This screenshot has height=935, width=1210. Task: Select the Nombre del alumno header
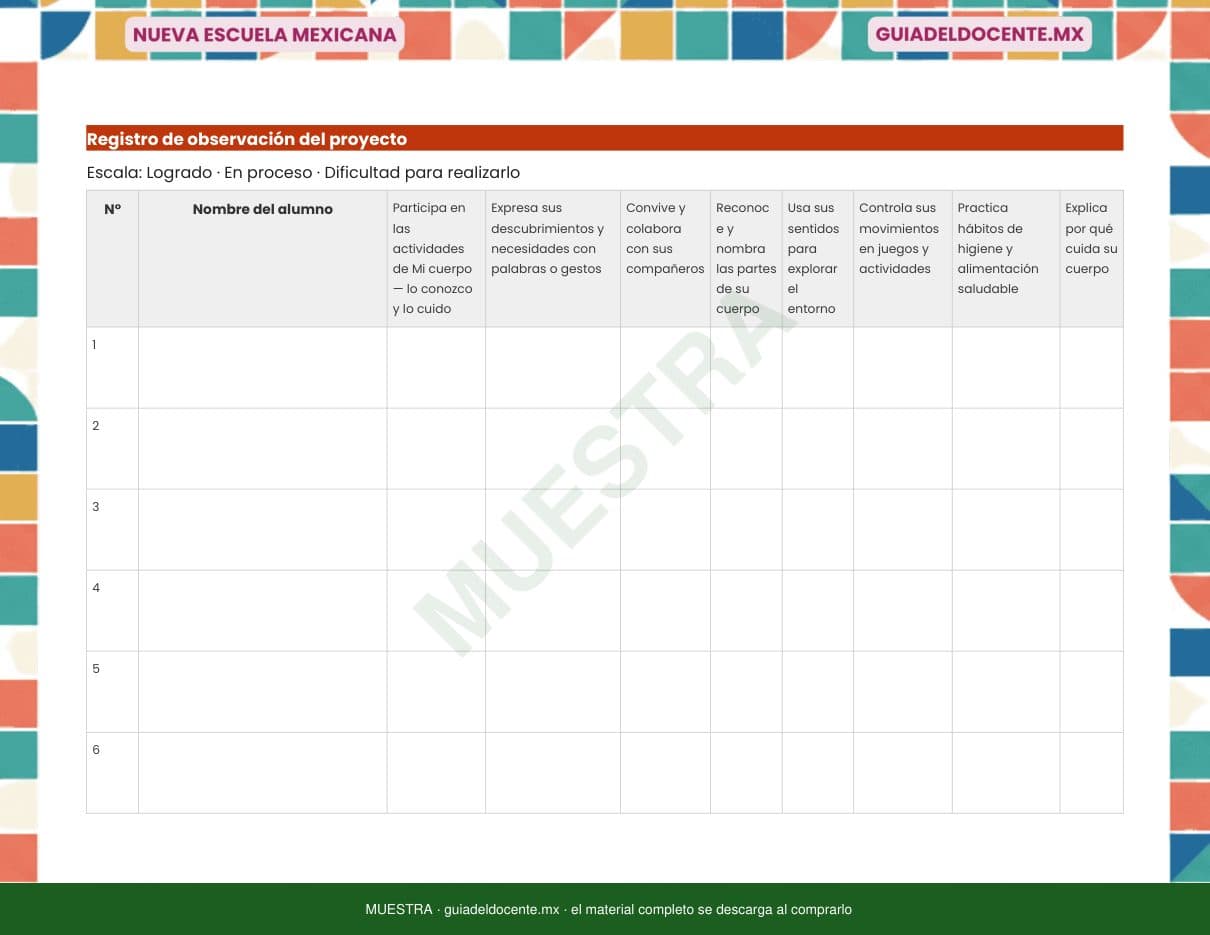[262, 258]
